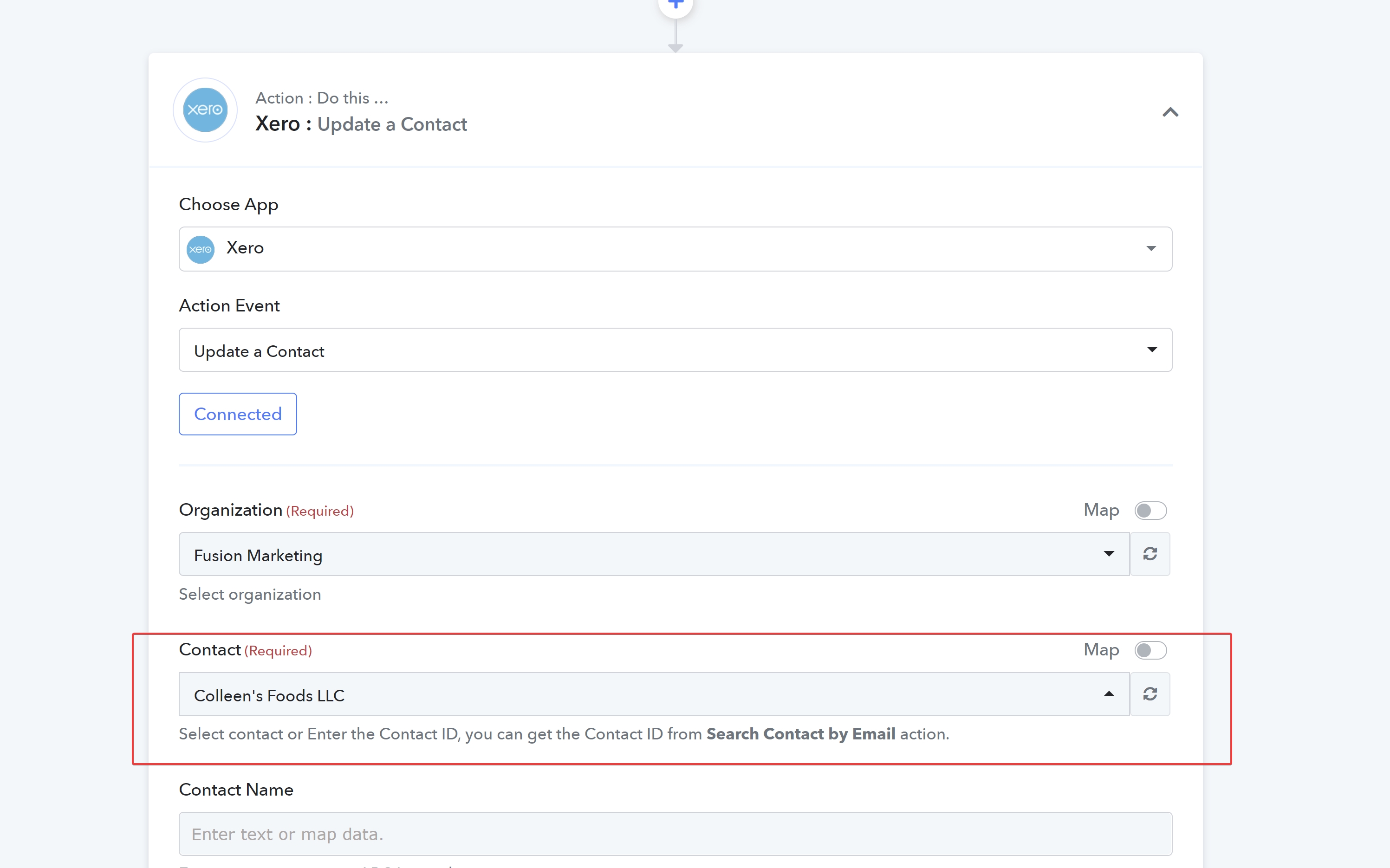Click the 'Action : Do this ...' label
This screenshot has height=868, width=1390.
(x=322, y=97)
